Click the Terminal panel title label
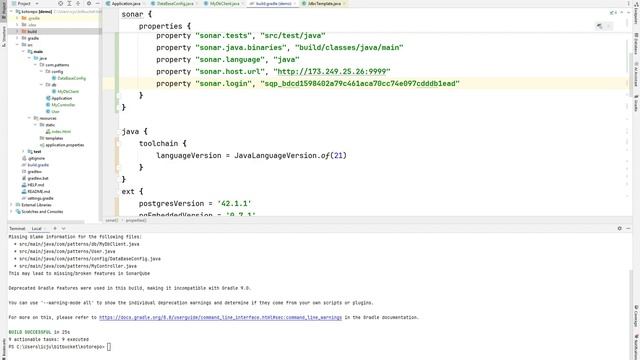Screen dimensions: 640x360 pyautogui.click(x=17, y=229)
